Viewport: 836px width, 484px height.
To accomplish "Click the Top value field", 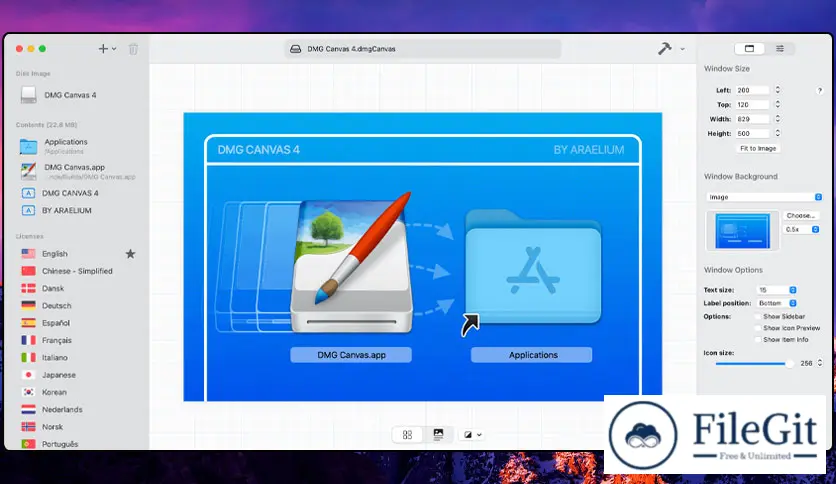I will [x=752, y=104].
